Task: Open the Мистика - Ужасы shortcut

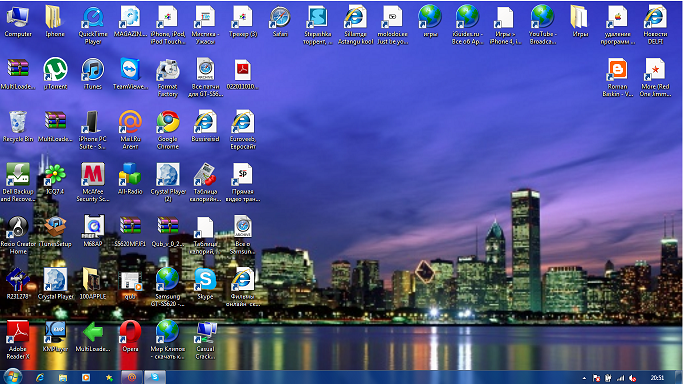Action: [205, 25]
